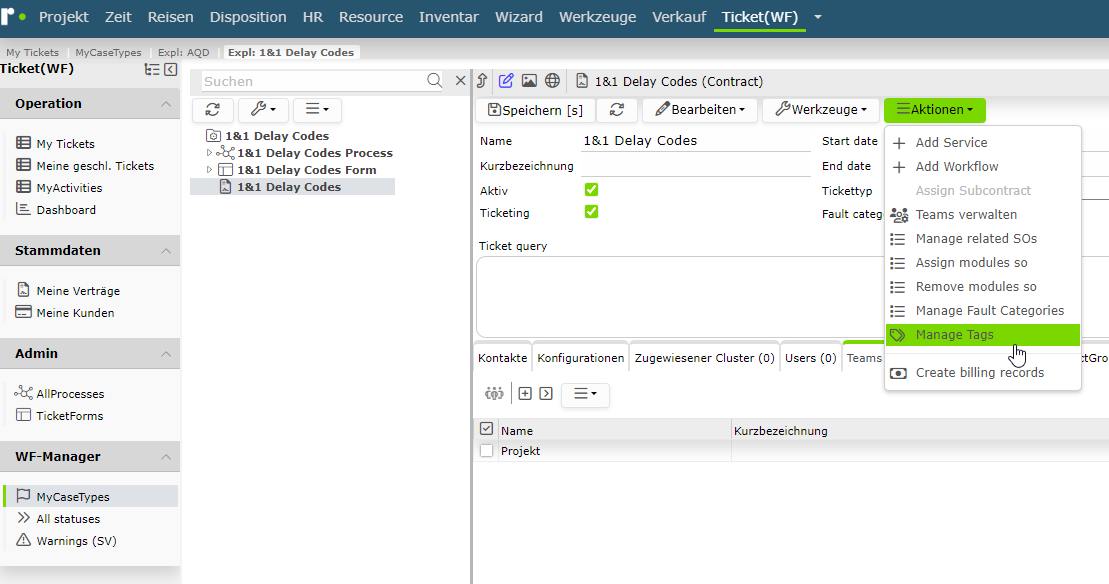Select Add Workflow from the menu
The width and height of the screenshot is (1109, 584).
(x=983, y=167)
